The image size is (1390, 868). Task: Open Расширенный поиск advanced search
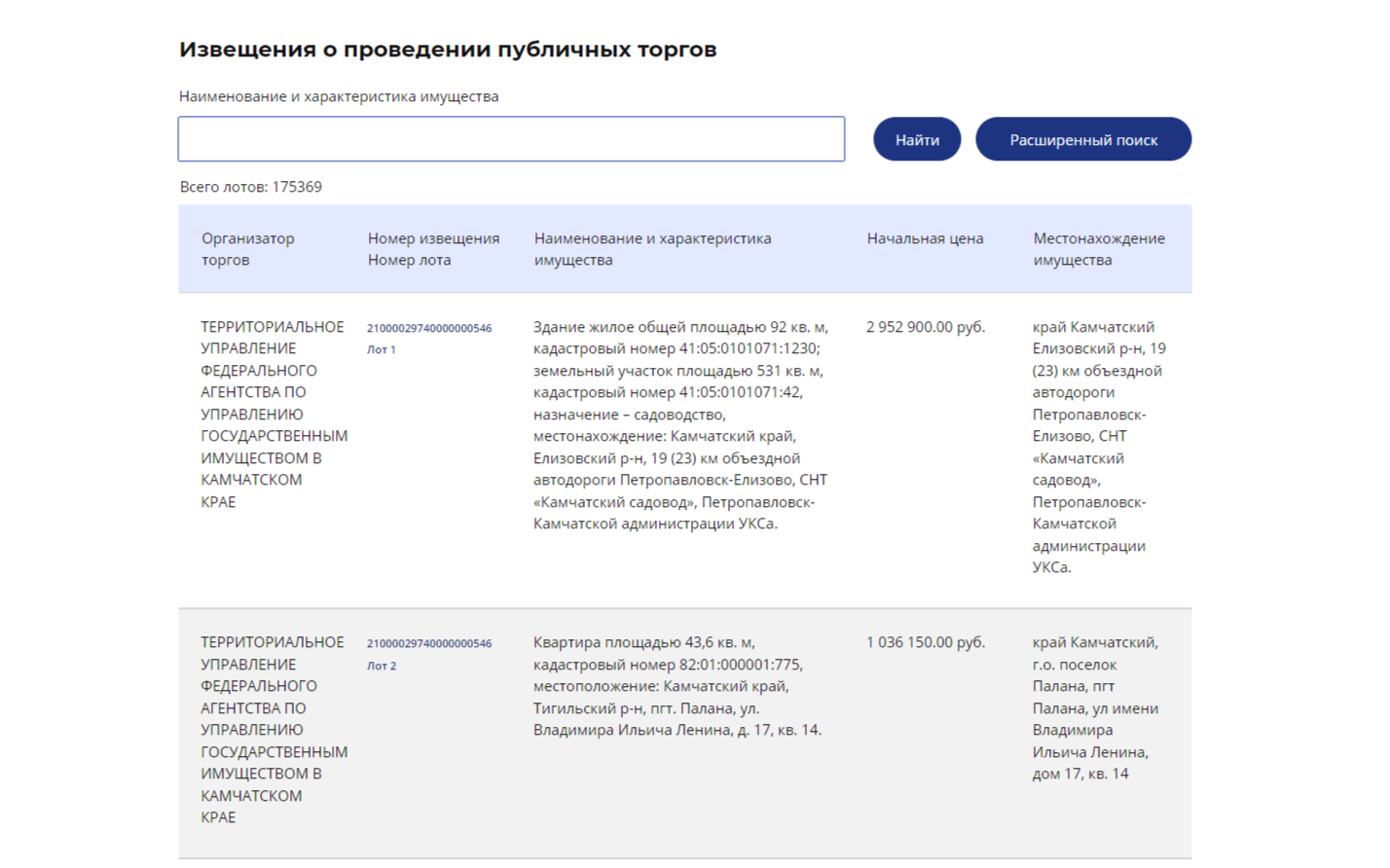[1082, 139]
